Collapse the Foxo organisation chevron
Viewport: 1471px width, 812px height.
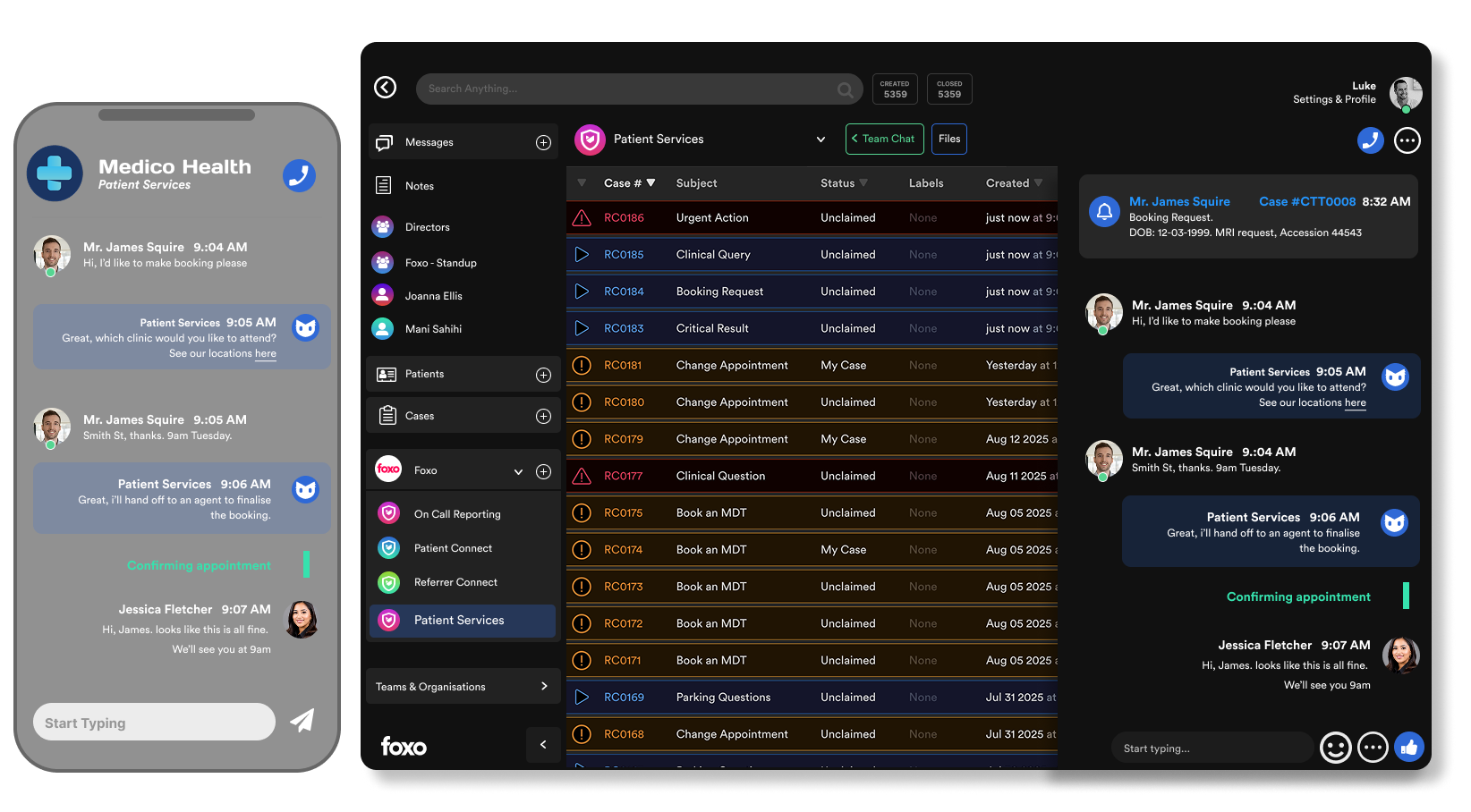(518, 471)
